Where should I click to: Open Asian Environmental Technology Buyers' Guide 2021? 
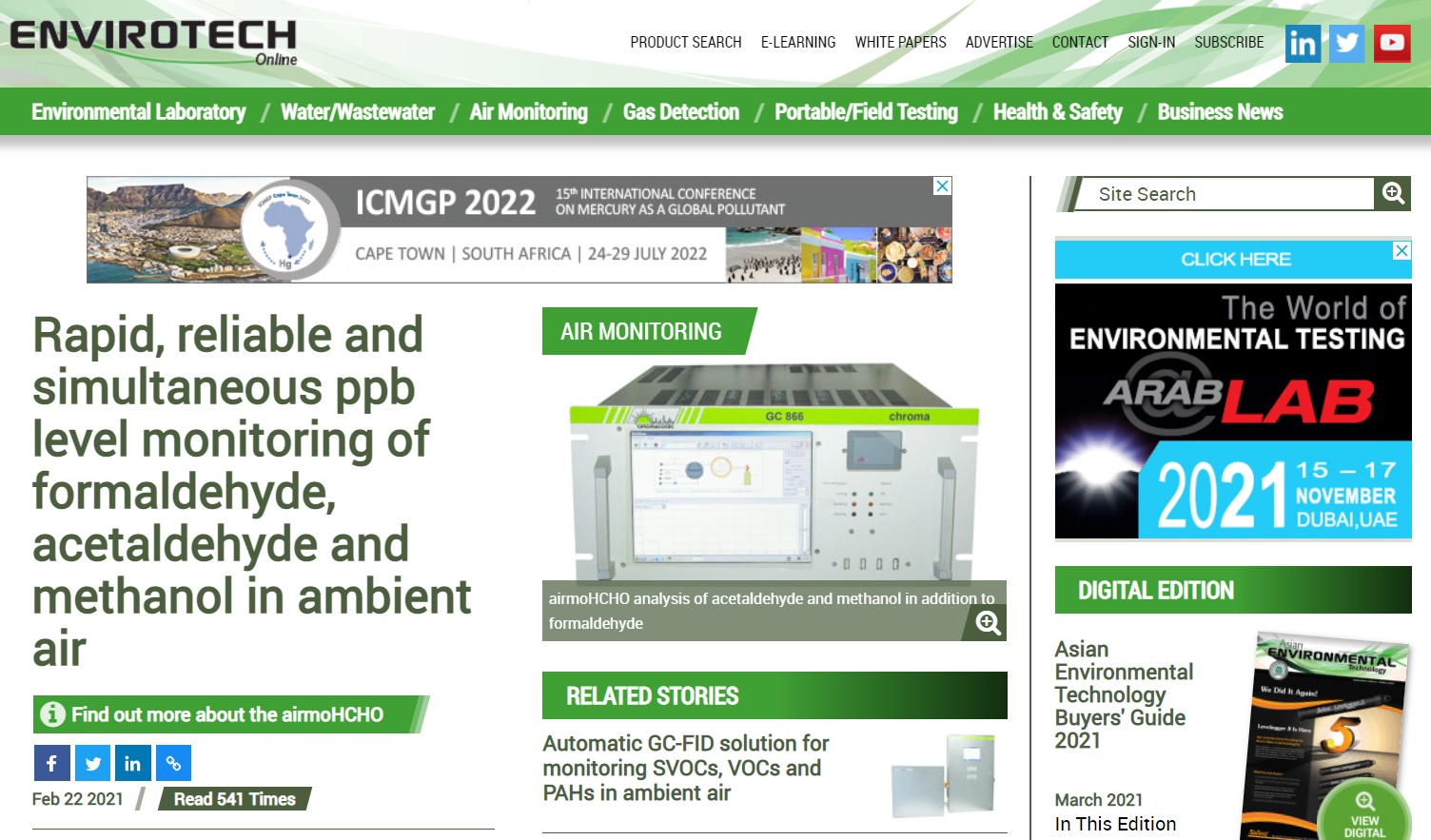[1124, 694]
